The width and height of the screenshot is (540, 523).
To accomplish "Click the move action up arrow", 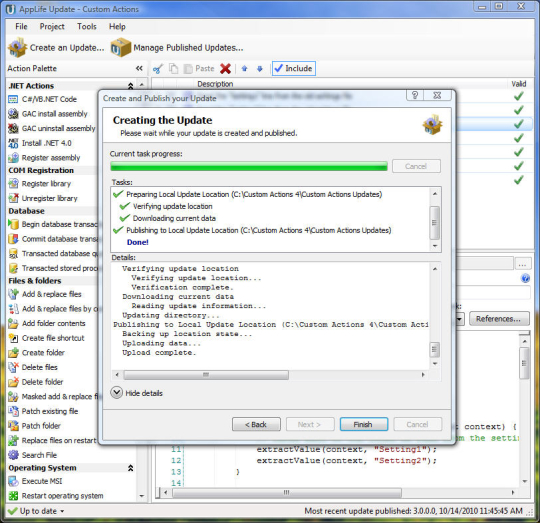I will (245, 69).
